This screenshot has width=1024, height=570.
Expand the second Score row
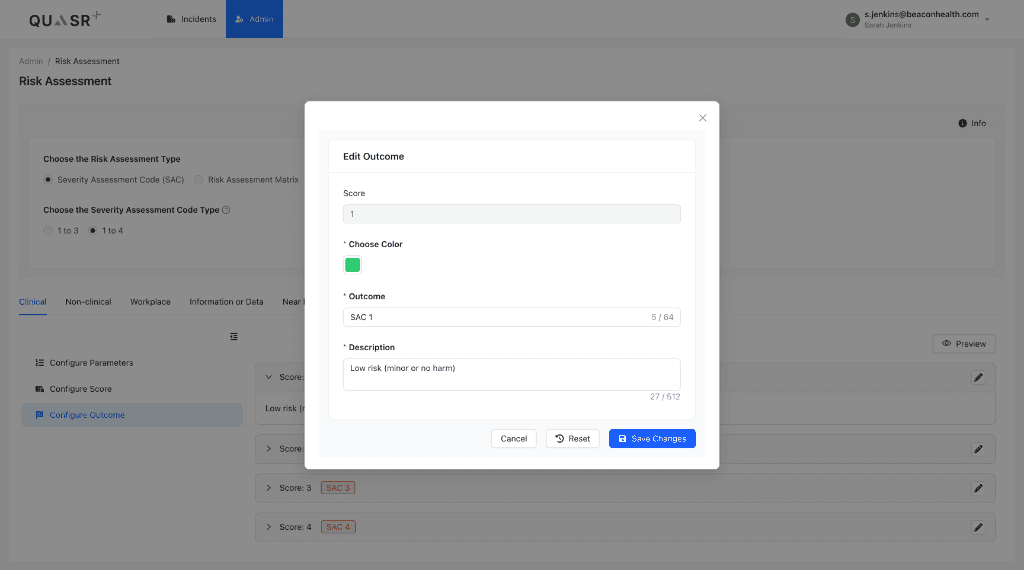click(268, 449)
